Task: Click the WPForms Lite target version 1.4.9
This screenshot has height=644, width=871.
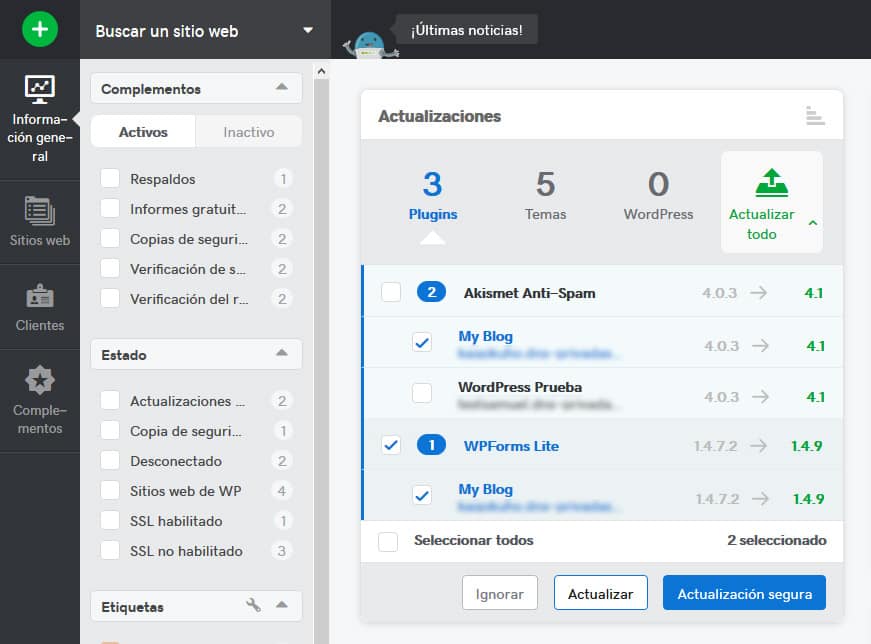Action: [x=807, y=446]
